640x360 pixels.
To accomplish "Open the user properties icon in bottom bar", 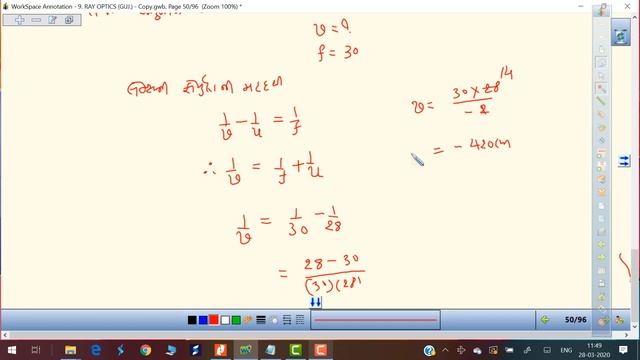I will coord(620,320).
